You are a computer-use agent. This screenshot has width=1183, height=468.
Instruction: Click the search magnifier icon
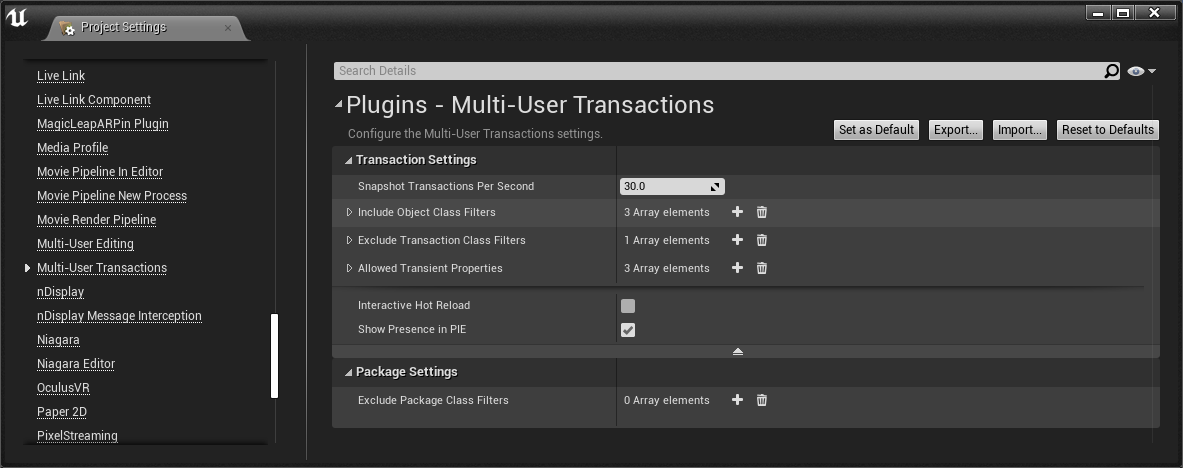click(1111, 71)
